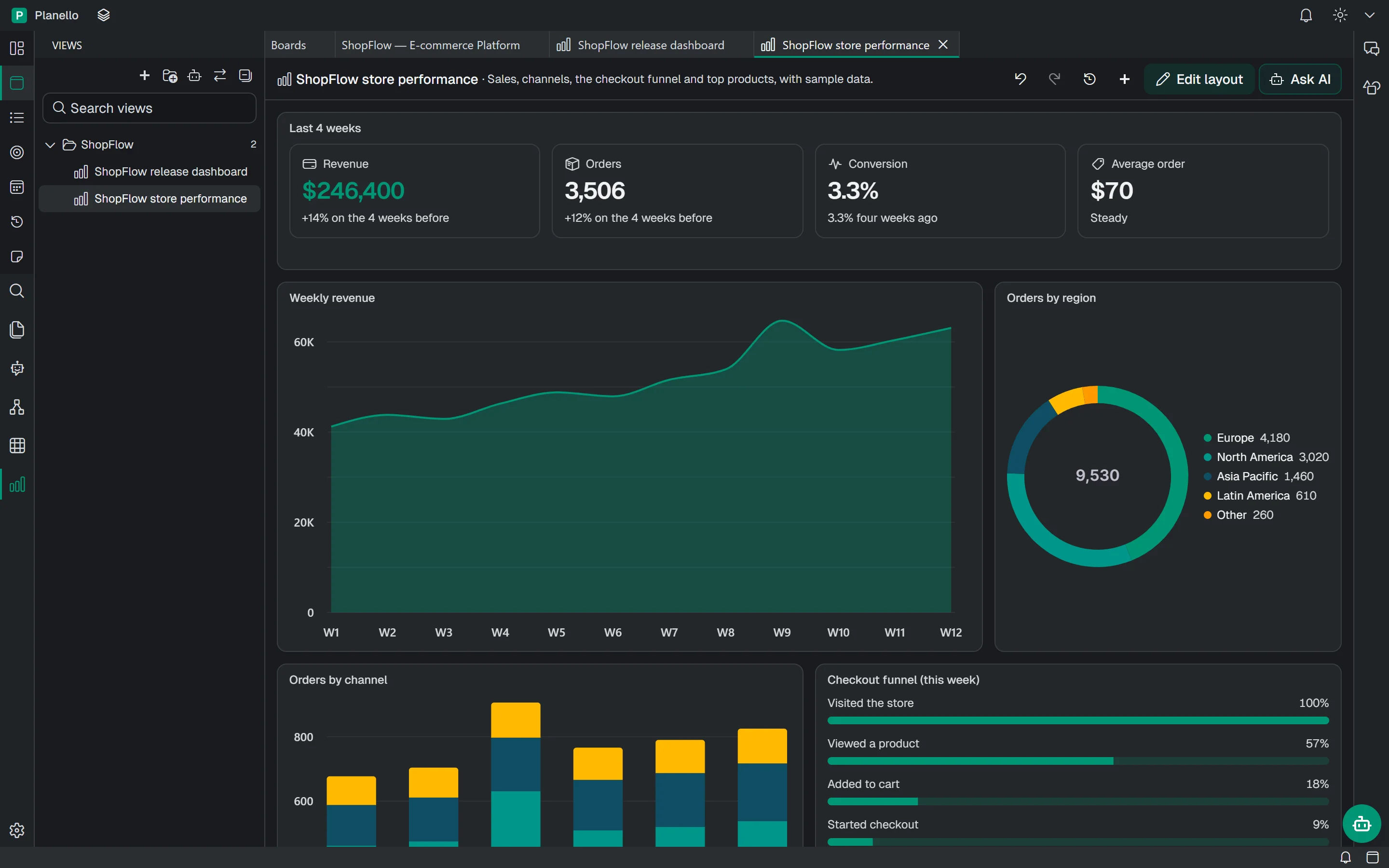This screenshot has width=1389, height=868.
Task: Focus the Search views field
Action: tap(149, 108)
